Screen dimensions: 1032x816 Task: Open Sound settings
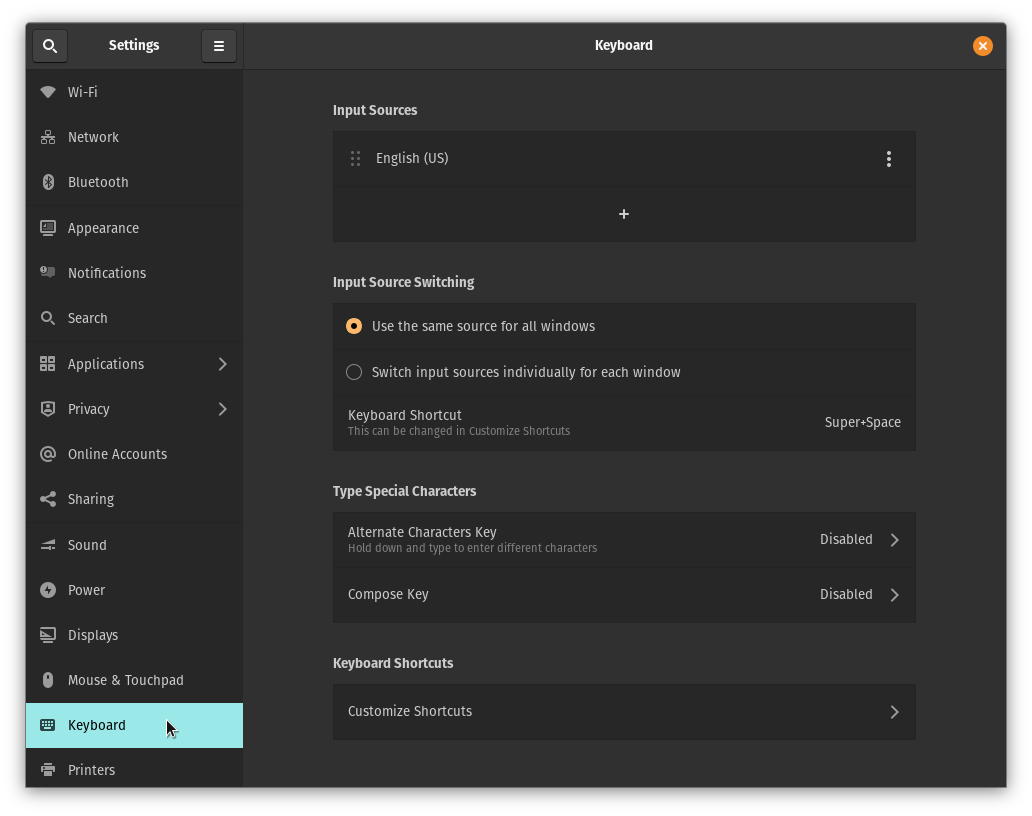(87, 545)
